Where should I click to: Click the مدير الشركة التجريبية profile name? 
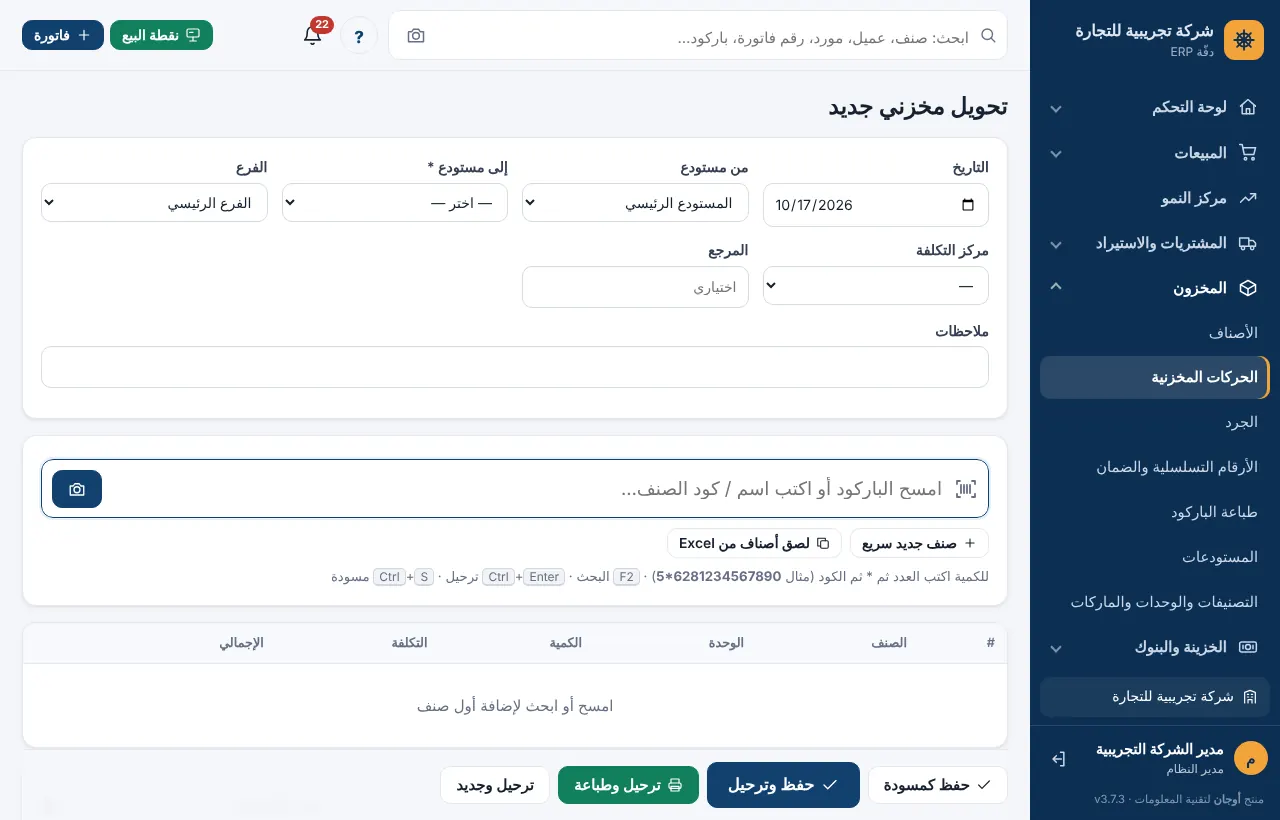(x=1159, y=750)
